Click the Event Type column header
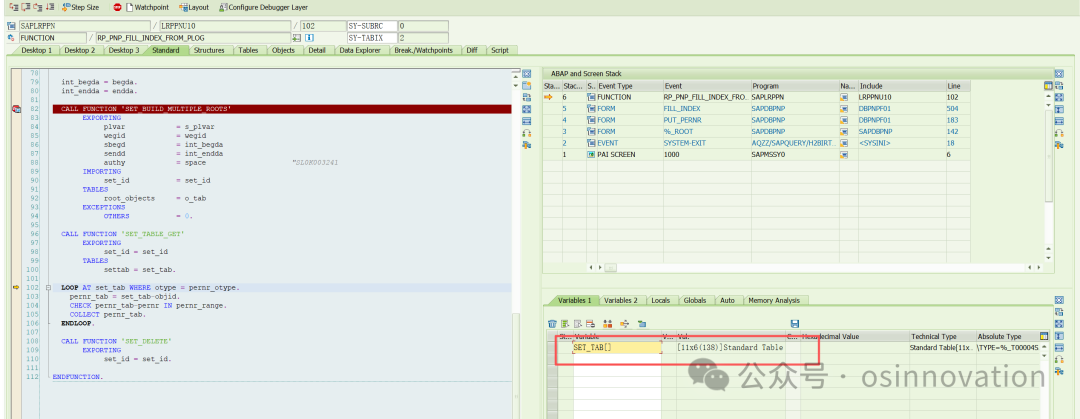 click(x=630, y=86)
